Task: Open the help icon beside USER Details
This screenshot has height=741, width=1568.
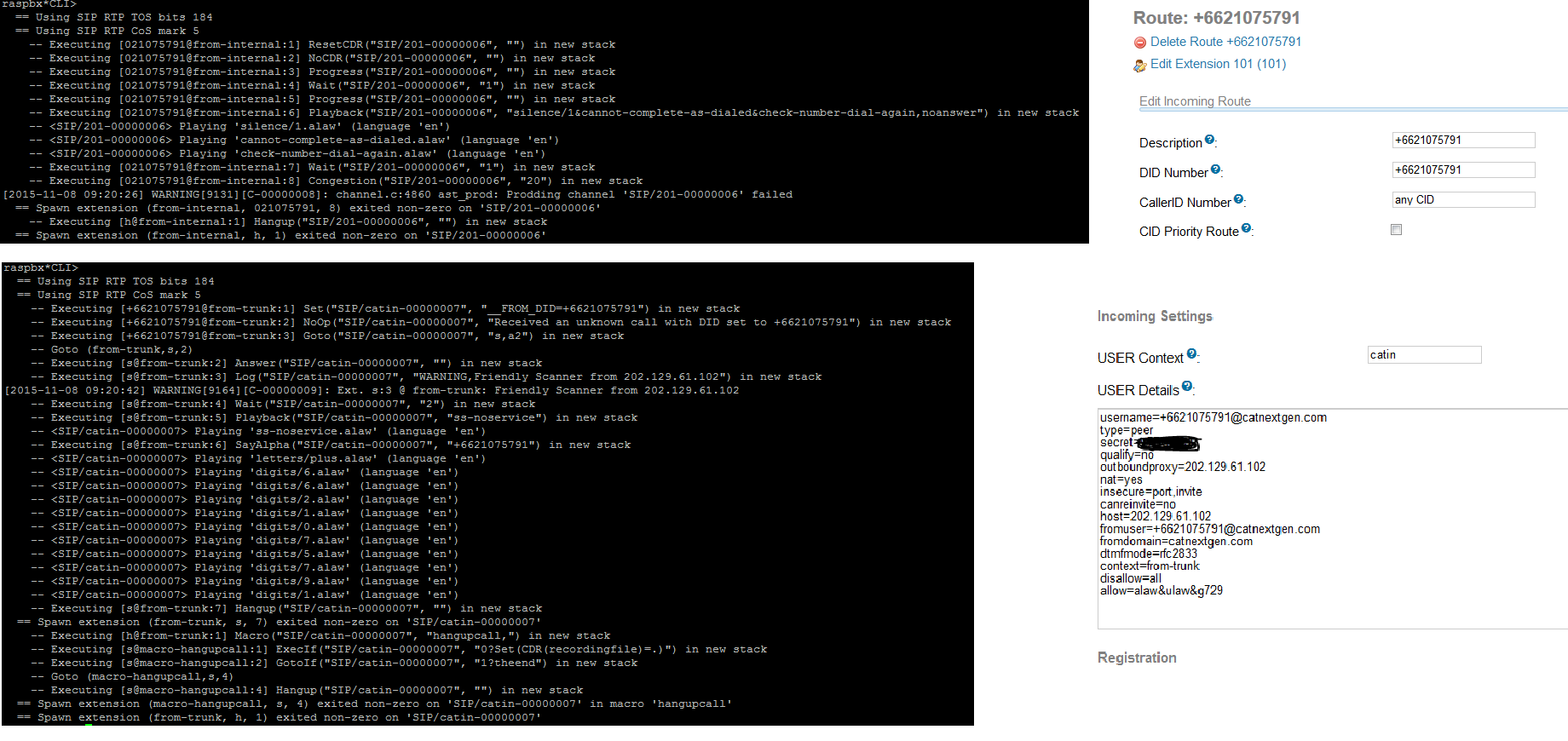Action: pos(1187,387)
